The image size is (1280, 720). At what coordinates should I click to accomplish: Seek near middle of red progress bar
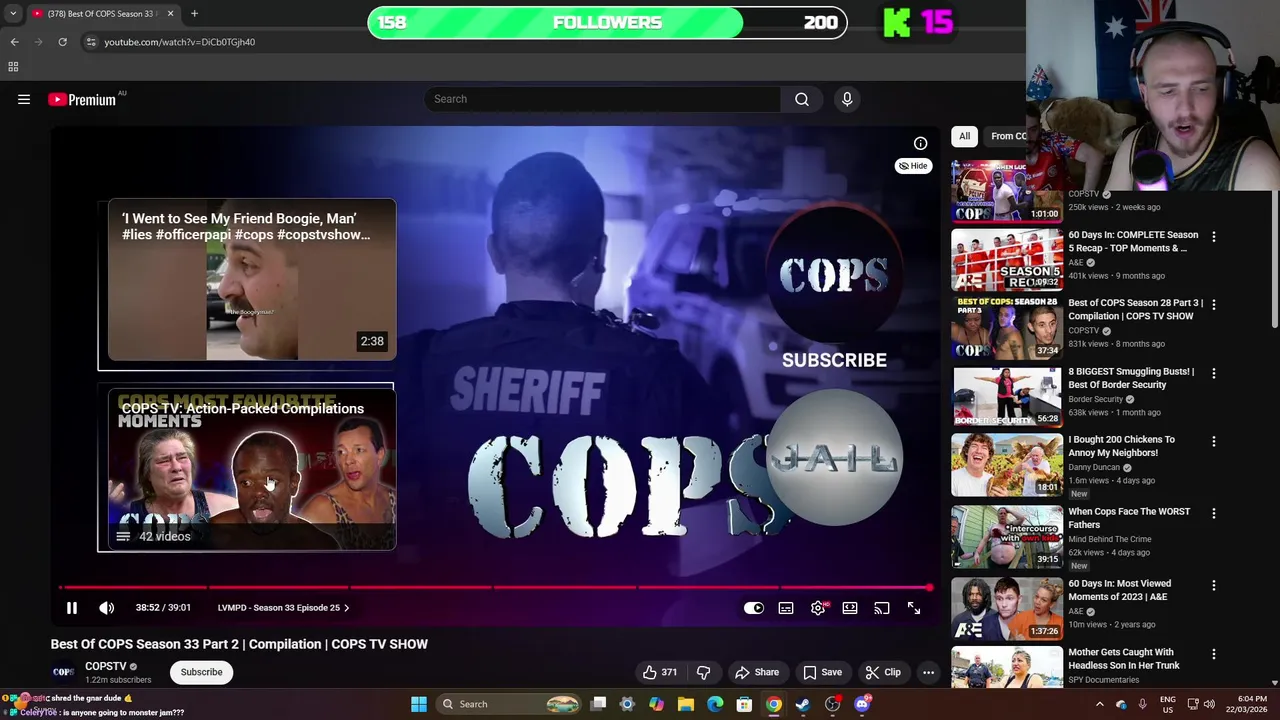[495, 588]
